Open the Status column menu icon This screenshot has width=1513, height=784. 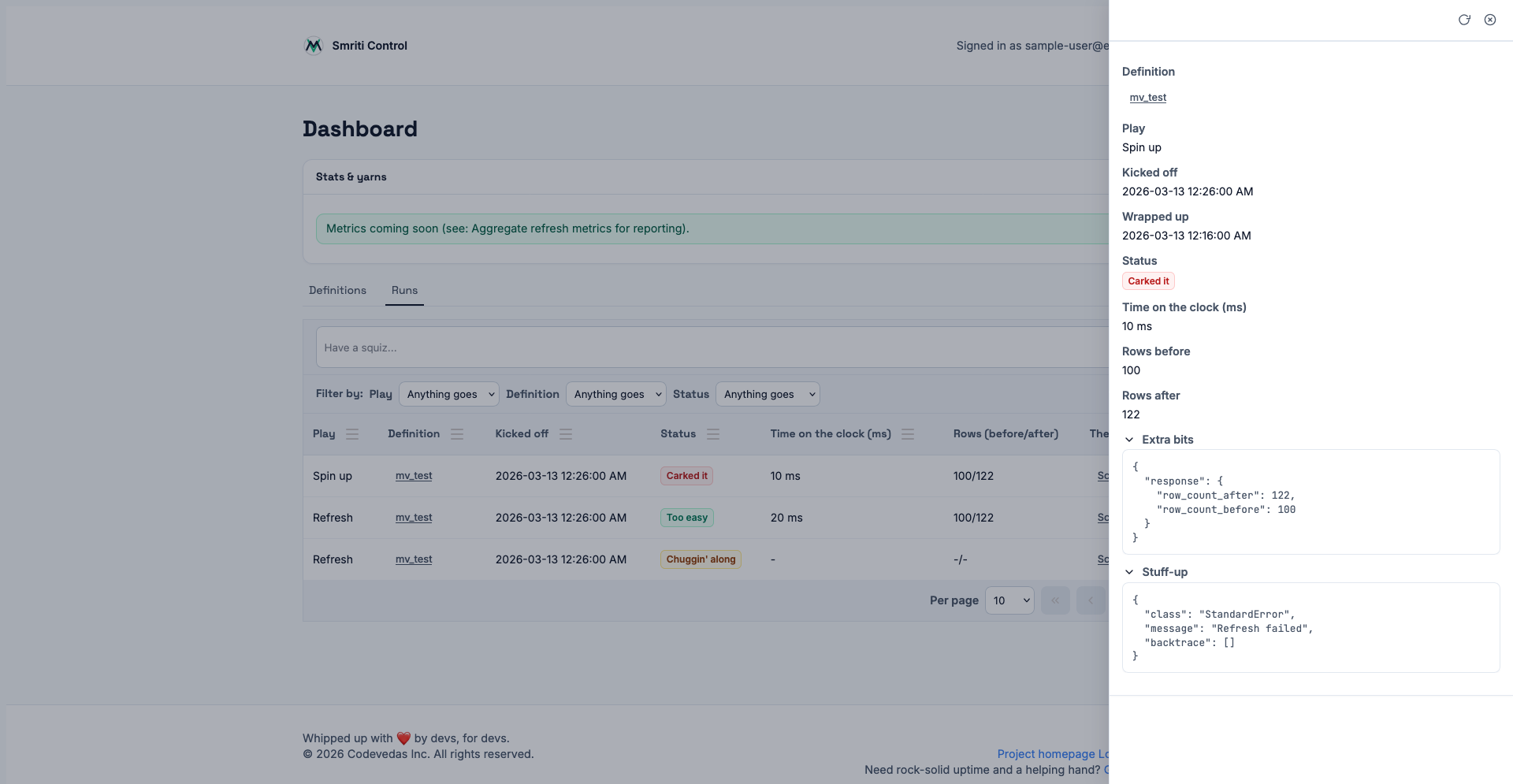[x=713, y=434]
